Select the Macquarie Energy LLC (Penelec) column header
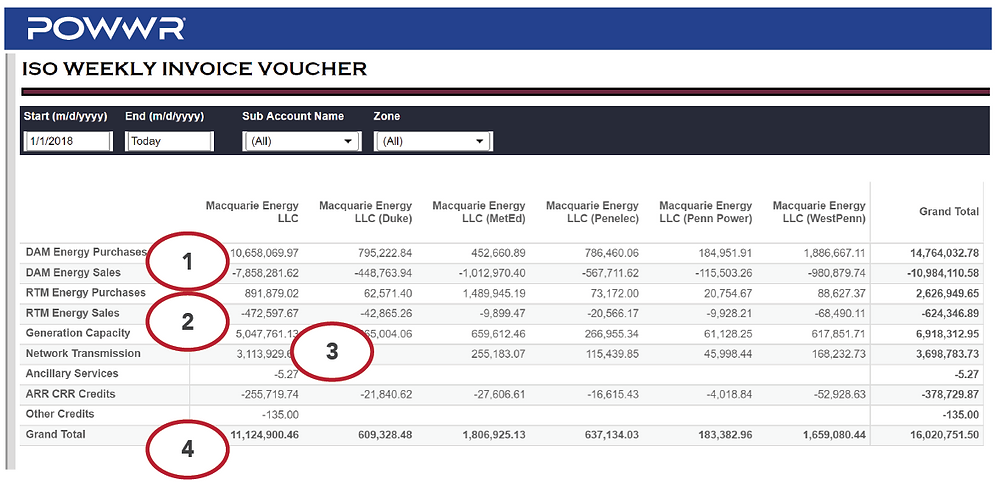Image resolution: width=1000 pixels, height=485 pixels. tap(592, 213)
